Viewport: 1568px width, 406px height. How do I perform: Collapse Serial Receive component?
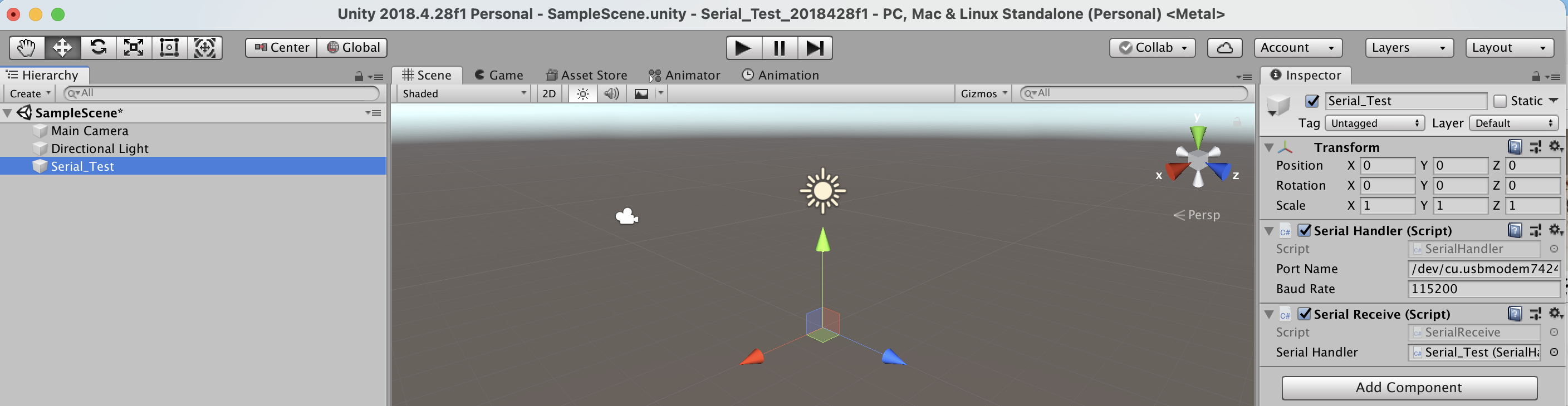click(1269, 314)
